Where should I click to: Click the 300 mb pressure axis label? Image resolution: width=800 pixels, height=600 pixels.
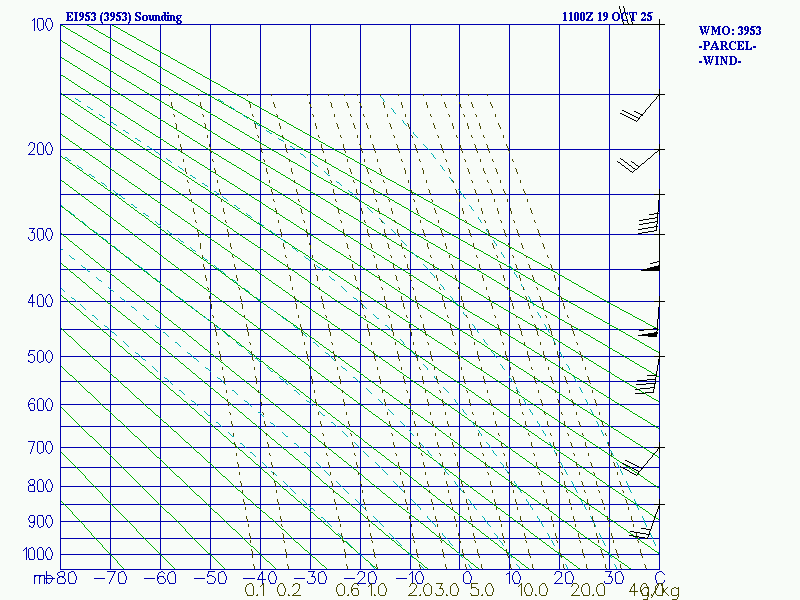pos(40,235)
